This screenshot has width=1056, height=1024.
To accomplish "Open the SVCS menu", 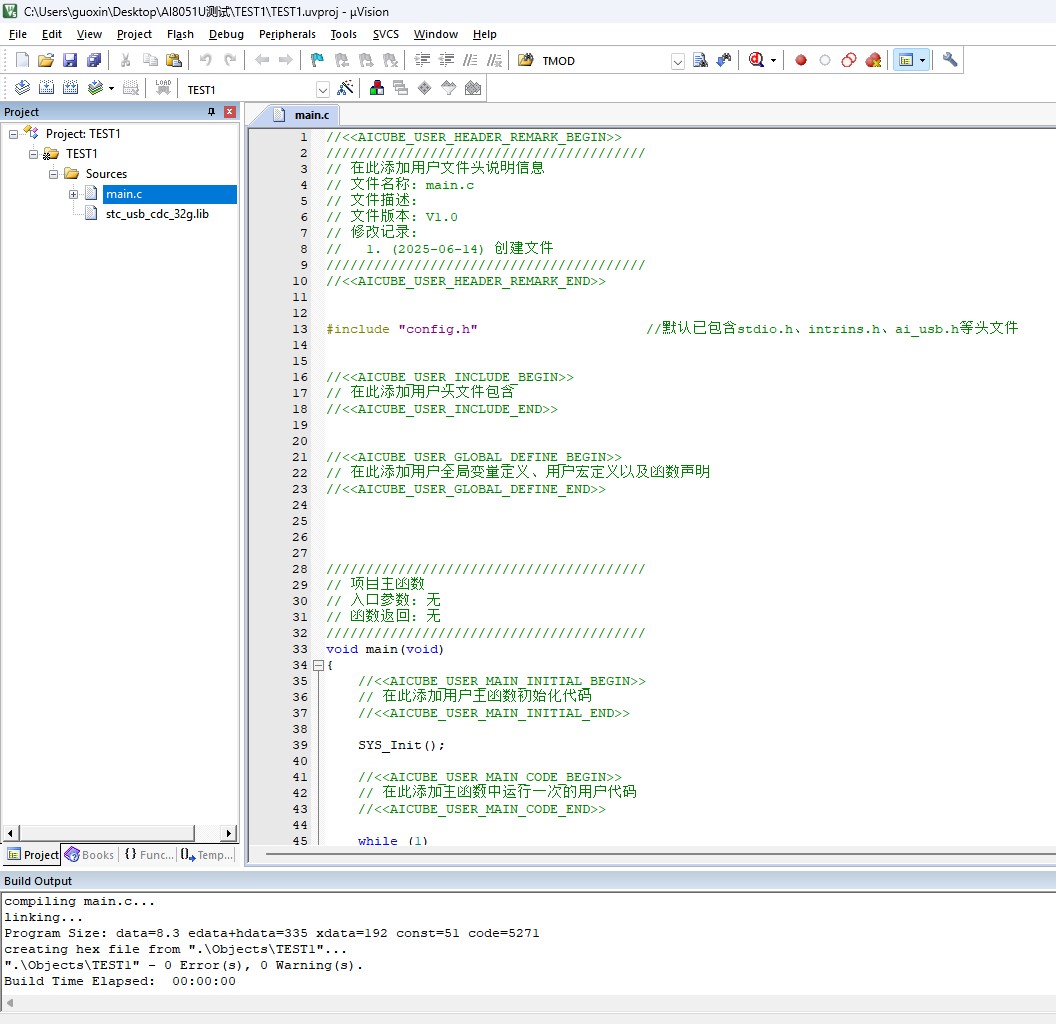I will pyautogui.click(x=386, y=34).
